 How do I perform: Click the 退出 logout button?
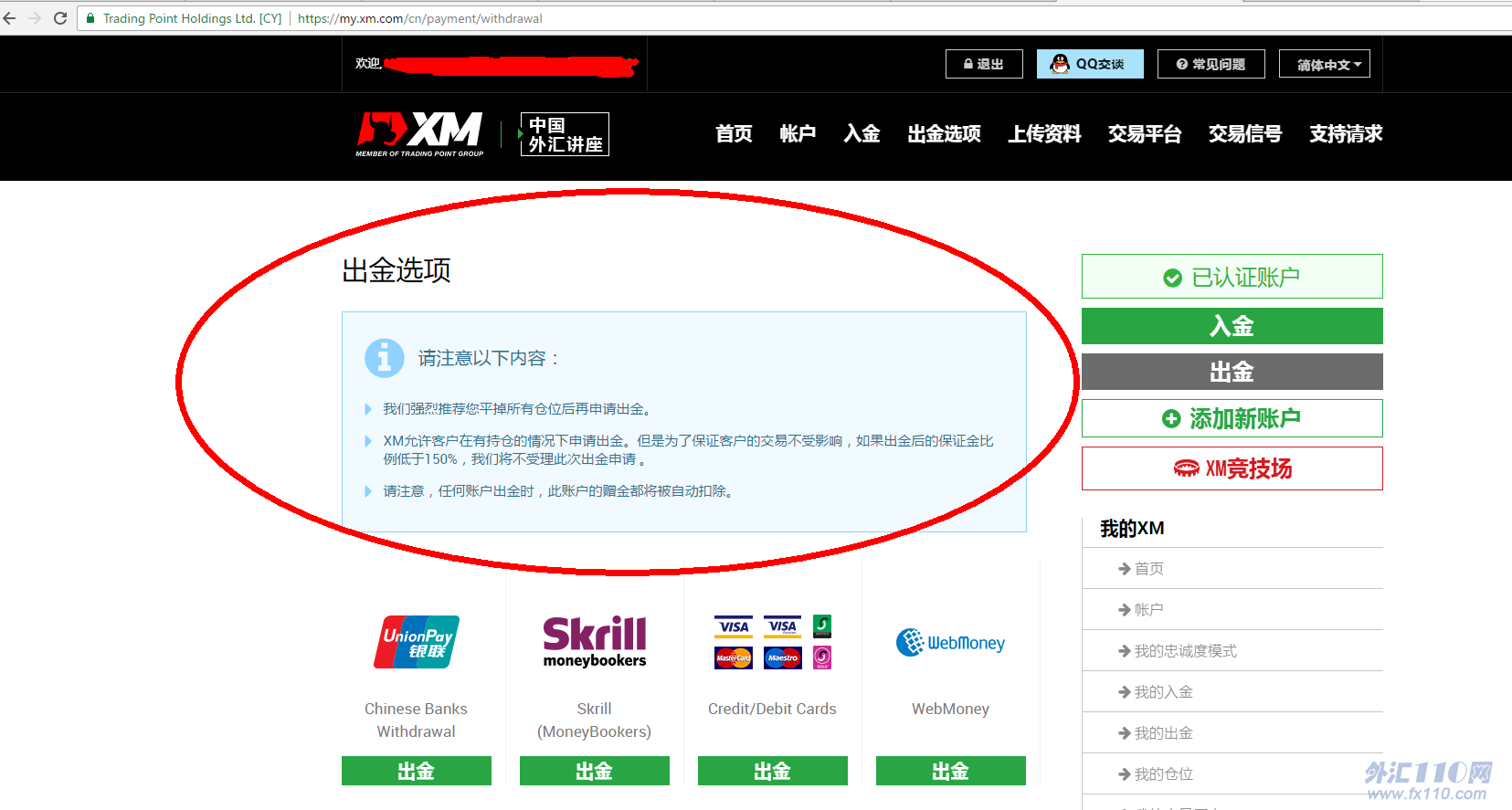pos(984,64)
